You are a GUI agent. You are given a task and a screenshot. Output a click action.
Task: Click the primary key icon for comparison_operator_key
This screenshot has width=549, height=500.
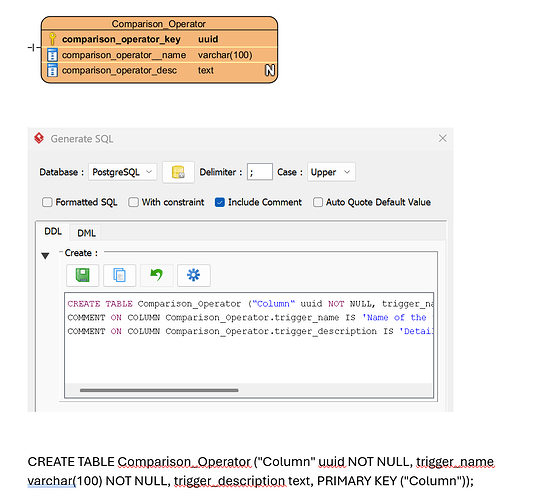click(x=52, y=39)
